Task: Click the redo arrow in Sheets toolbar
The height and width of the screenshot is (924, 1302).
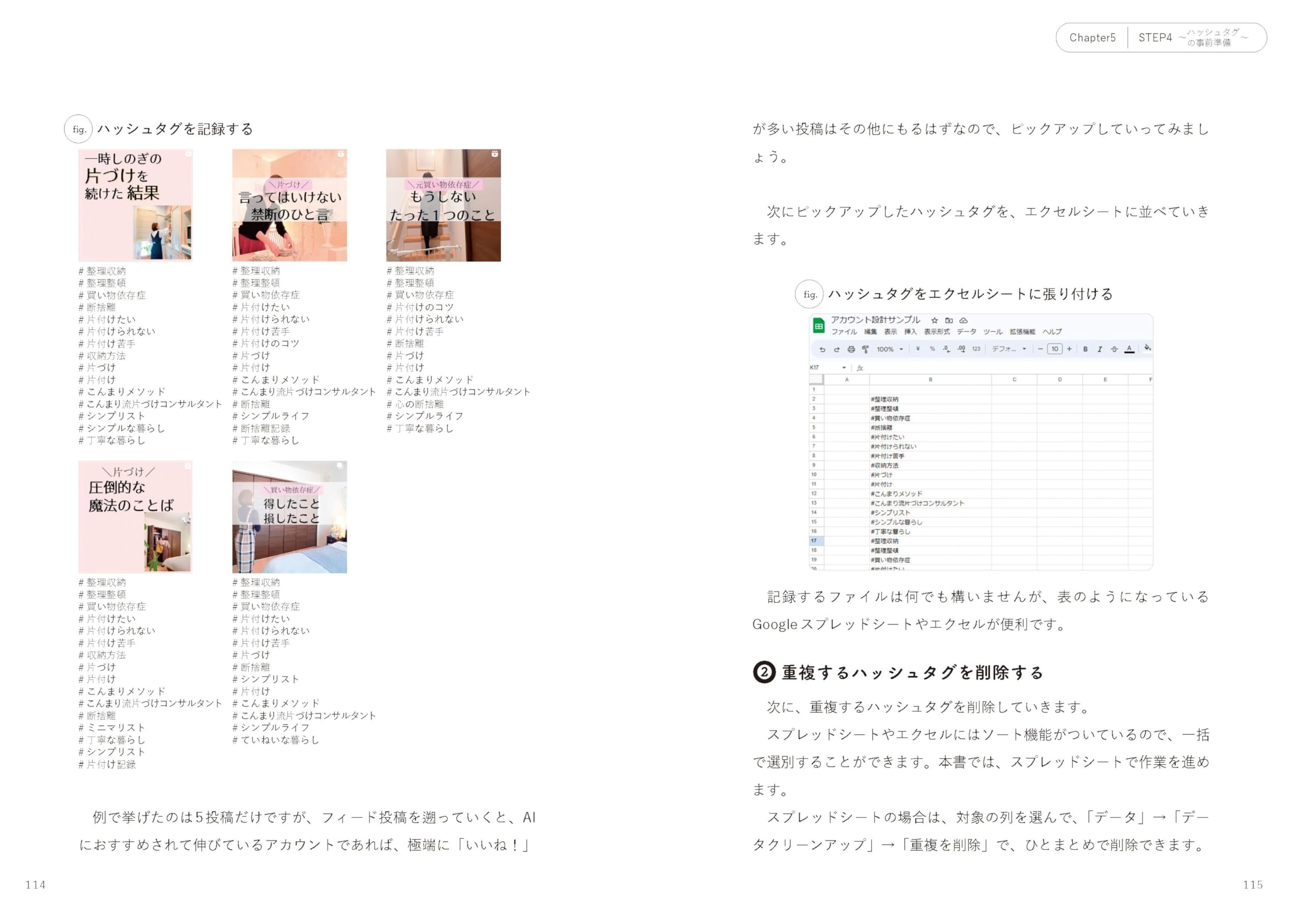Action: tap(836, 349)
